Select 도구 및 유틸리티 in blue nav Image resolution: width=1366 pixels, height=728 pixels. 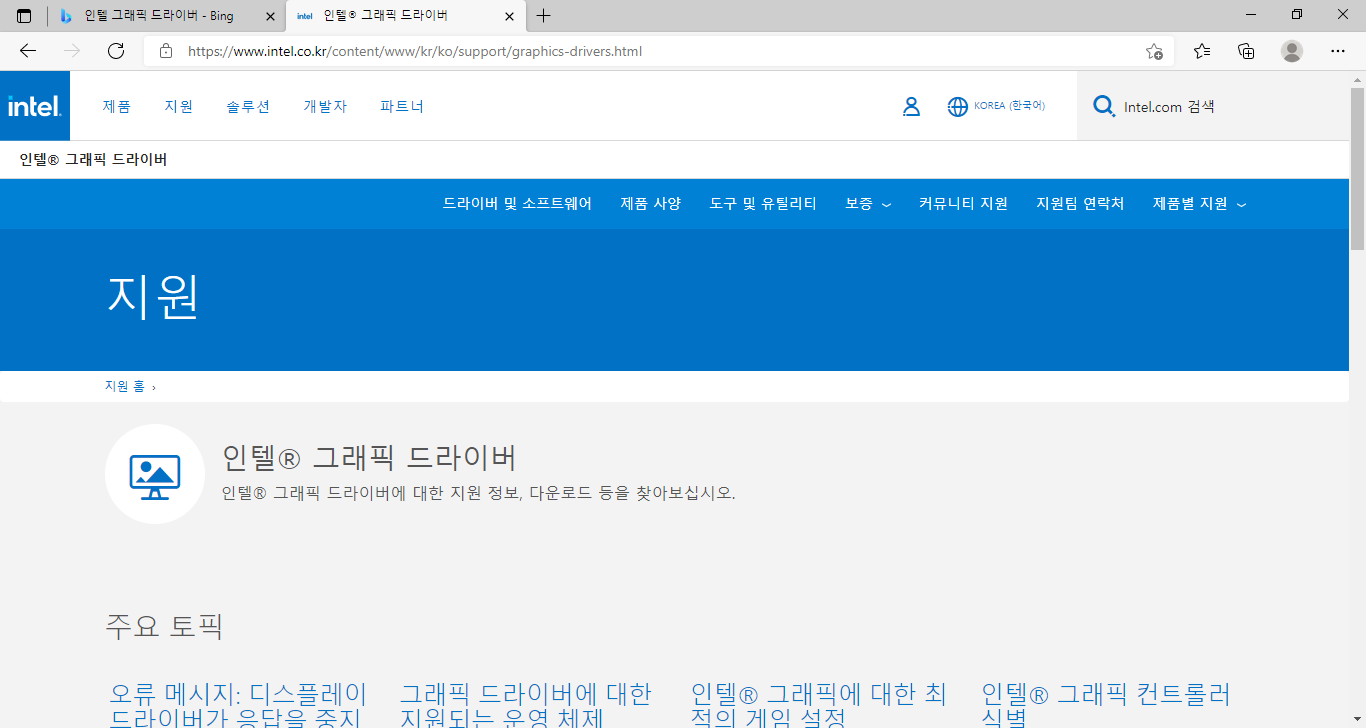tap(763, 203)
